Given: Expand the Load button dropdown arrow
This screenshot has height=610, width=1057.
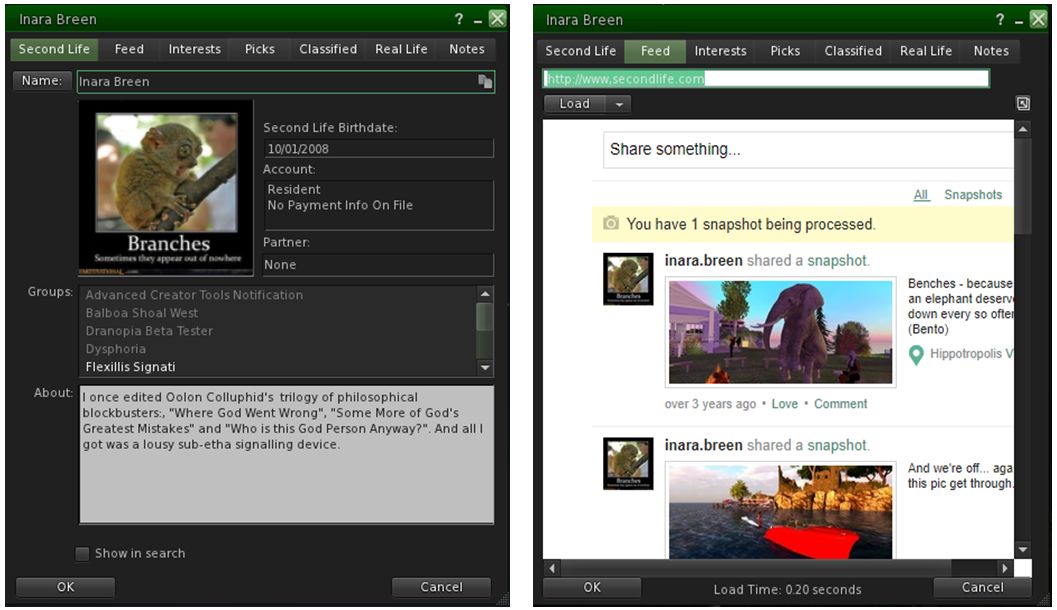Looking at the screenshot, I should 619,104.
